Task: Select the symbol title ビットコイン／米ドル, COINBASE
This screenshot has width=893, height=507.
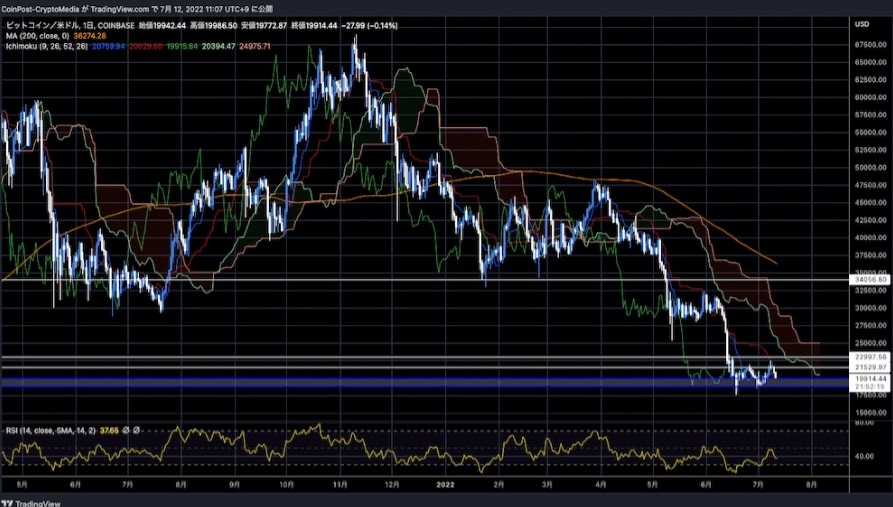Action: (70, 26)
